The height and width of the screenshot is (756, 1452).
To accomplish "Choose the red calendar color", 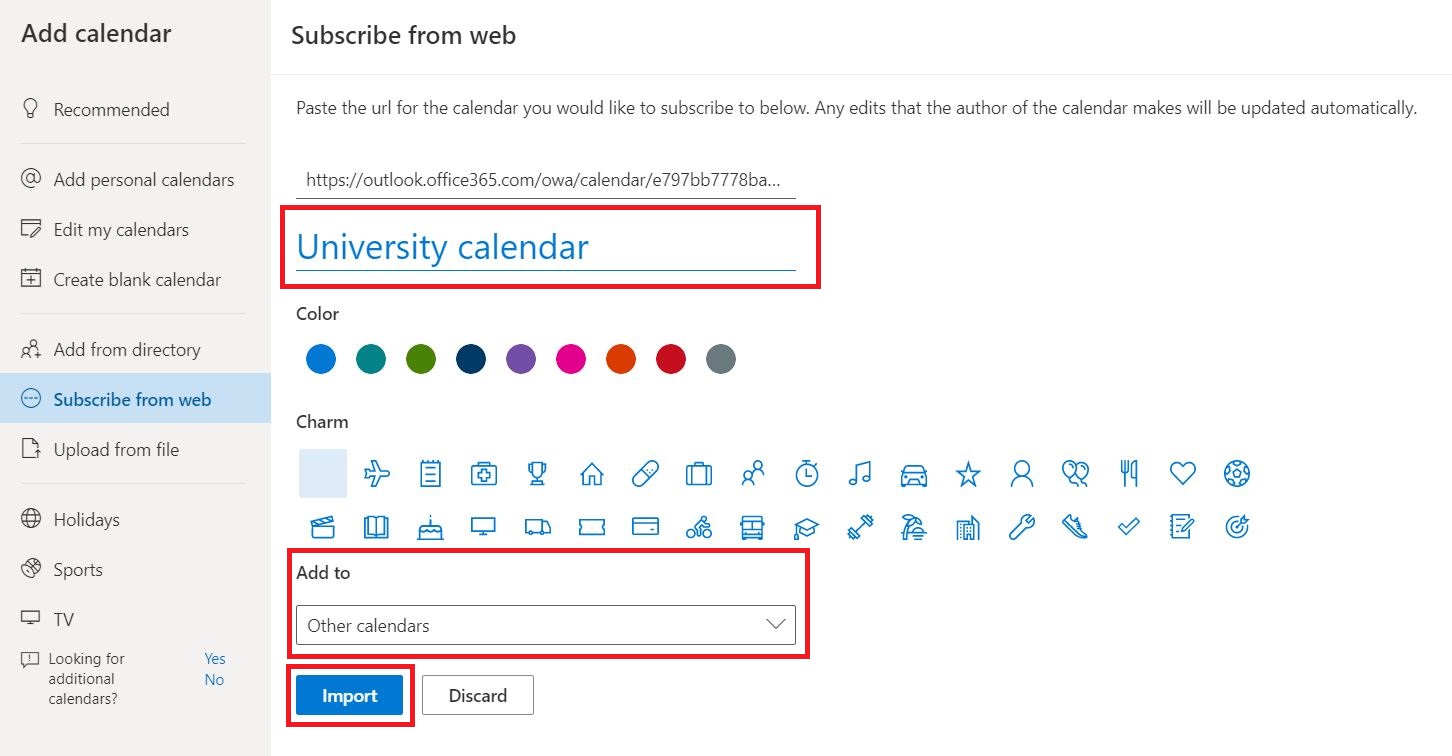I will tap(671, 359).
